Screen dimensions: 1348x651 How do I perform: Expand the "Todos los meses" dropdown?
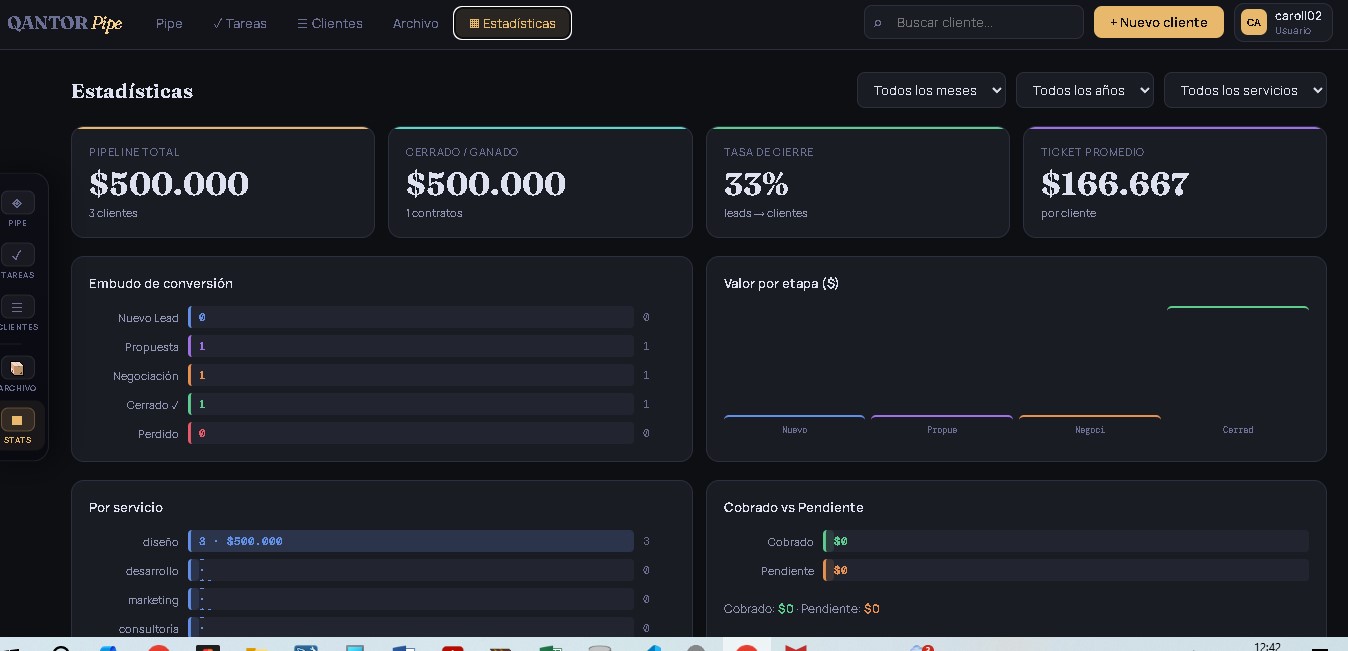930,90
